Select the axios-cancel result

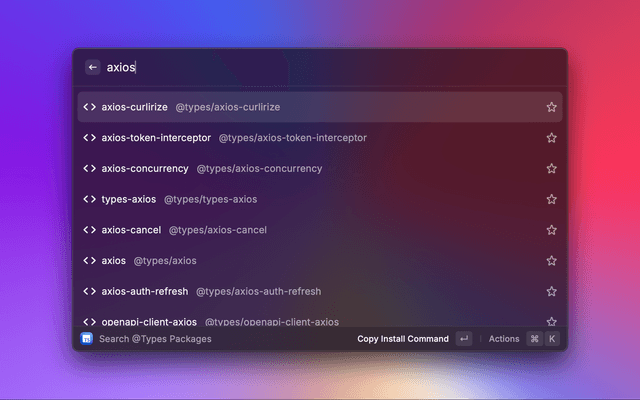click(320, 230)
